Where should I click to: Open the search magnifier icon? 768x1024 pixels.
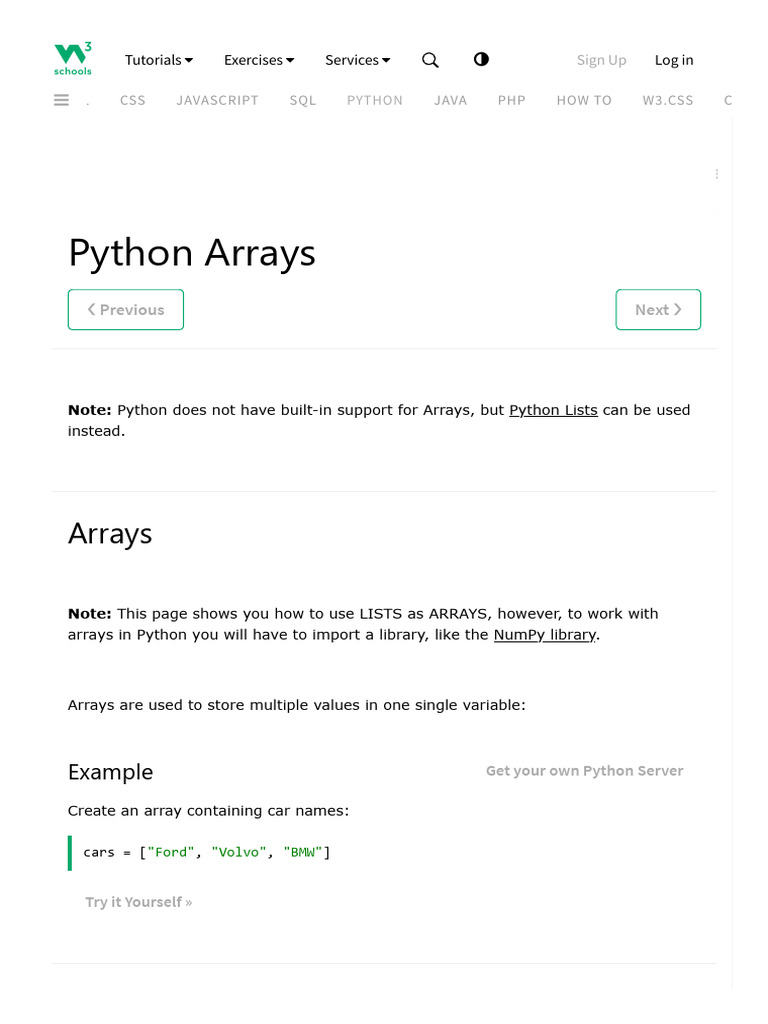(430, 60)
